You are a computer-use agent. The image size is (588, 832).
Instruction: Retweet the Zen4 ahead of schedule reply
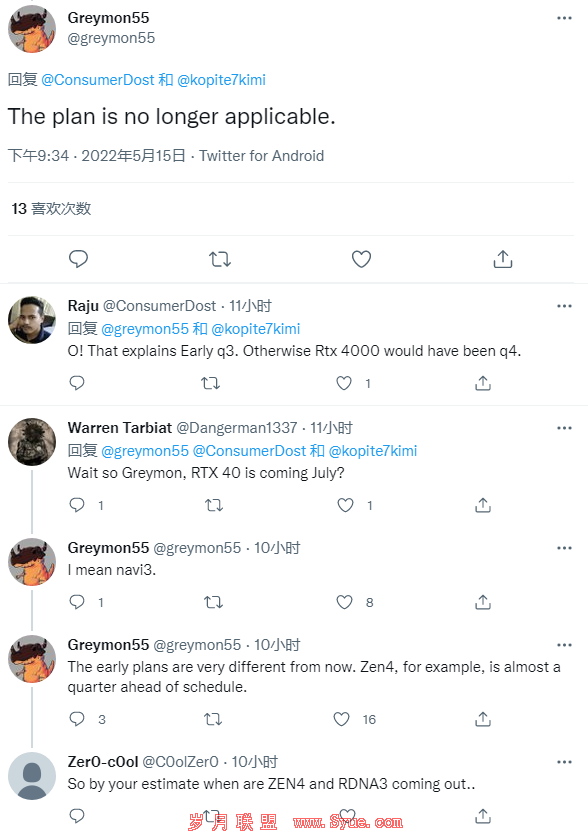click(x=213, y=720)
